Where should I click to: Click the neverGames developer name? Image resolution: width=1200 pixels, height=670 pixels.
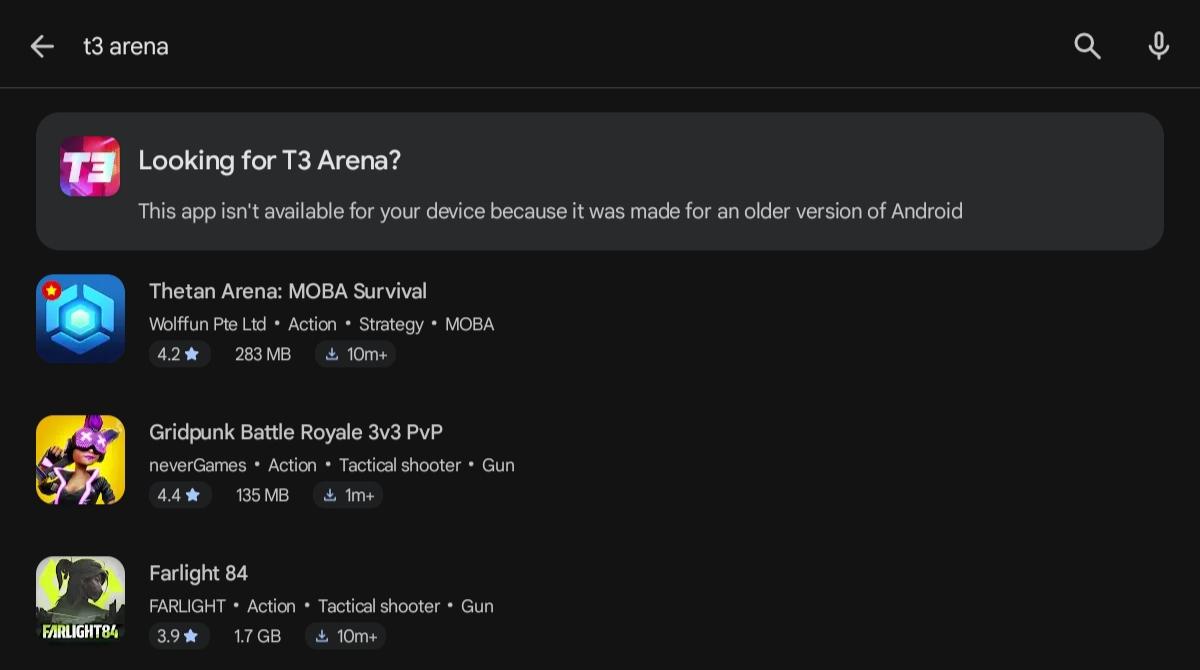coord(198,465)
